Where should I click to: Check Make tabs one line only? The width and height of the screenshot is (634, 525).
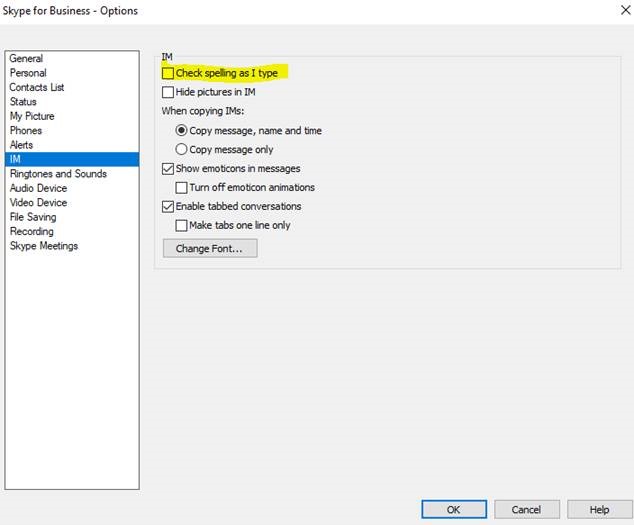(x=182, y=225)
